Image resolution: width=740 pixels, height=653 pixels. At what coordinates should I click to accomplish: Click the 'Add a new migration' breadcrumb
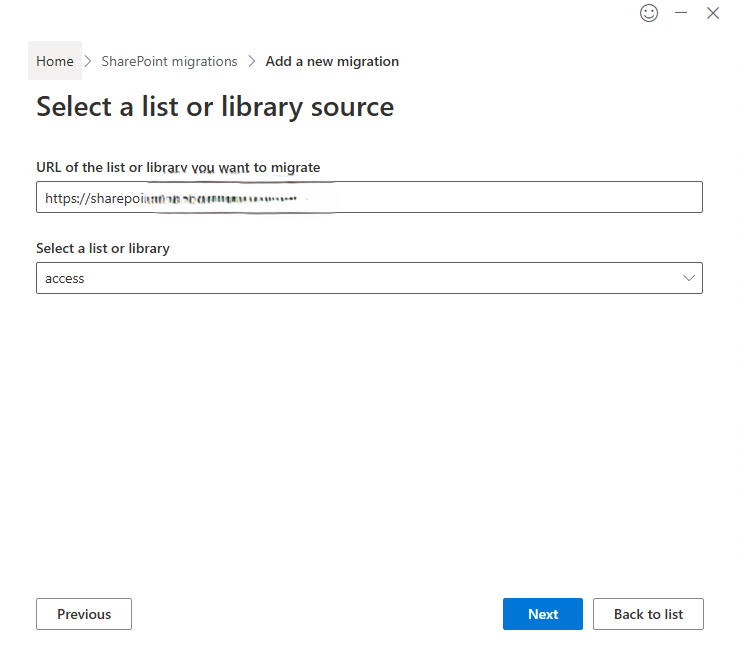(332, 61)
